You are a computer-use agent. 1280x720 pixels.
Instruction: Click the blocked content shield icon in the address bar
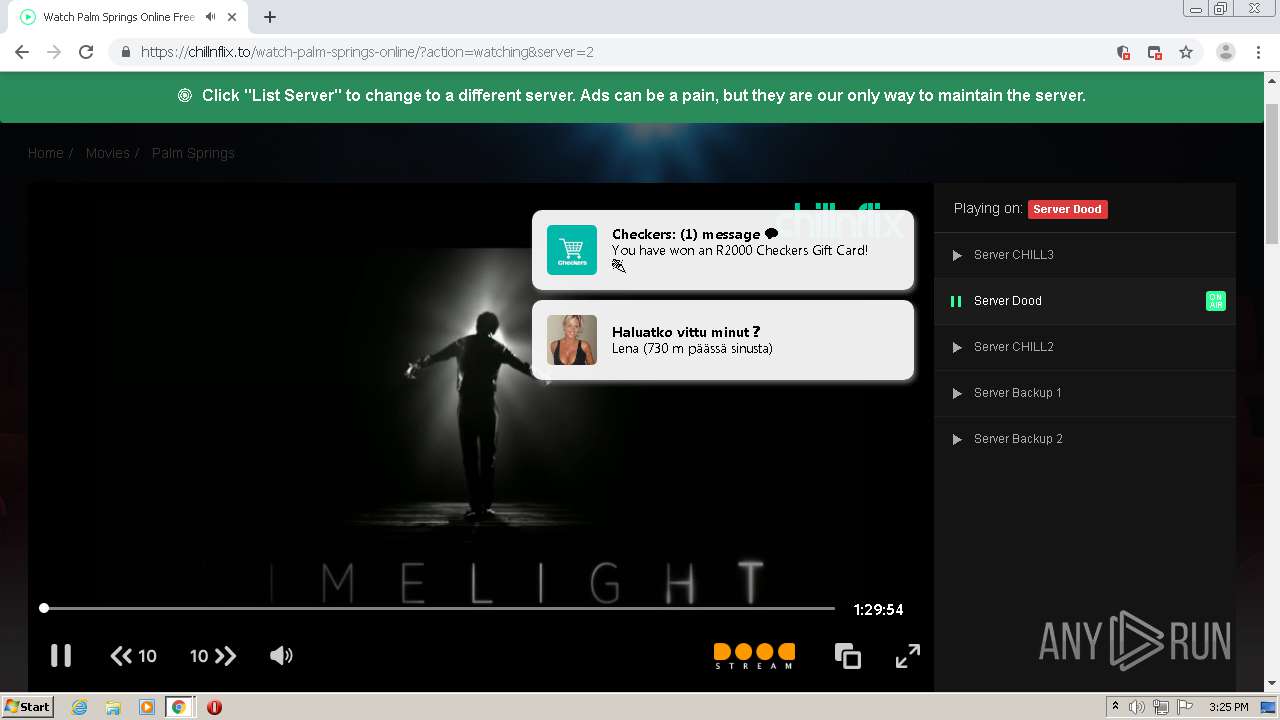coord(1123,52)
